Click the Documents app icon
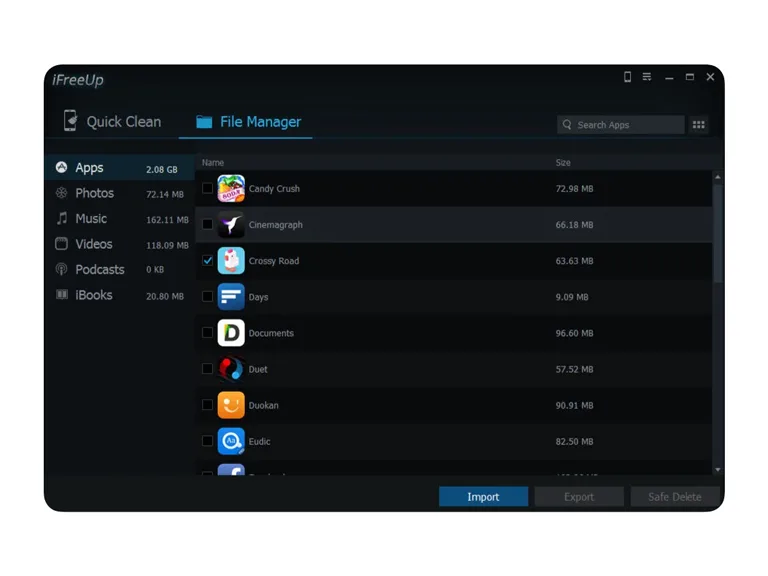Screen dimensions: 768x576 coord(231,333)
